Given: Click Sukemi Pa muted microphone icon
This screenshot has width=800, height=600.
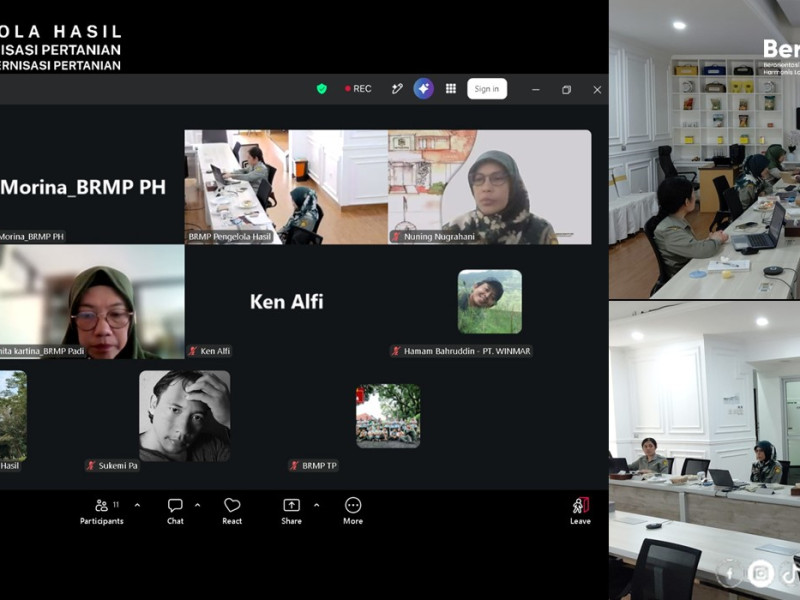Looking at the screenshot, I should pos(91,465).
